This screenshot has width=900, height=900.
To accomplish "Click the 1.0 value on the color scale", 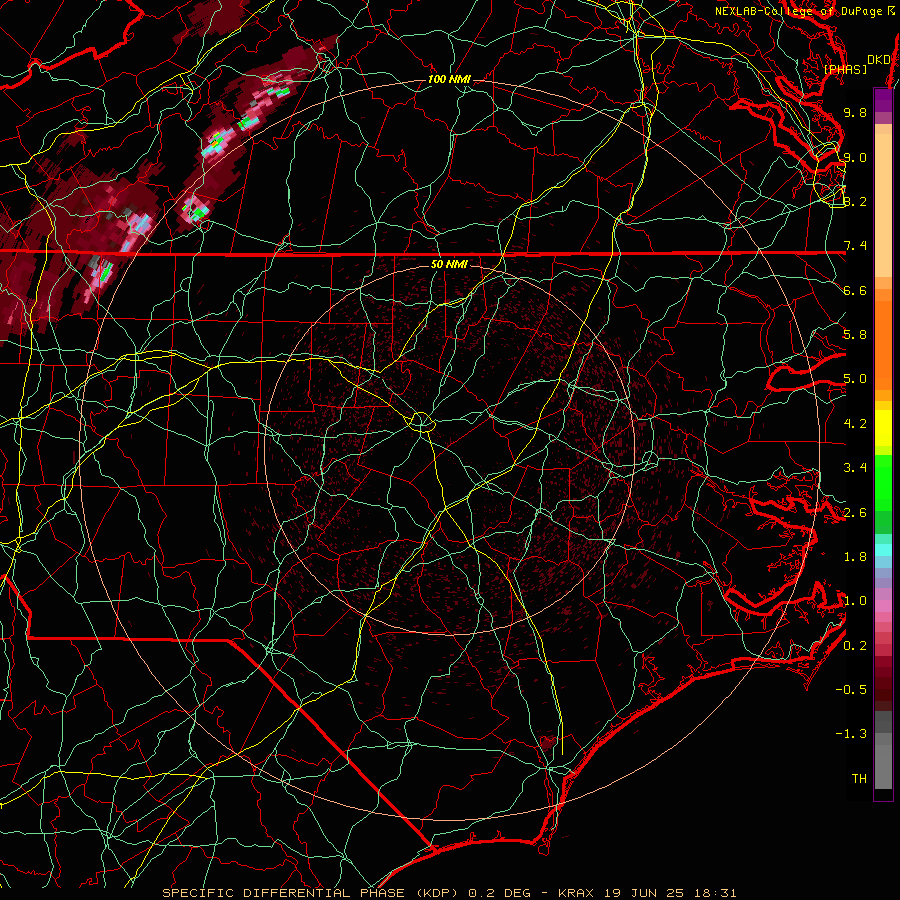I will tap(855, 601).
